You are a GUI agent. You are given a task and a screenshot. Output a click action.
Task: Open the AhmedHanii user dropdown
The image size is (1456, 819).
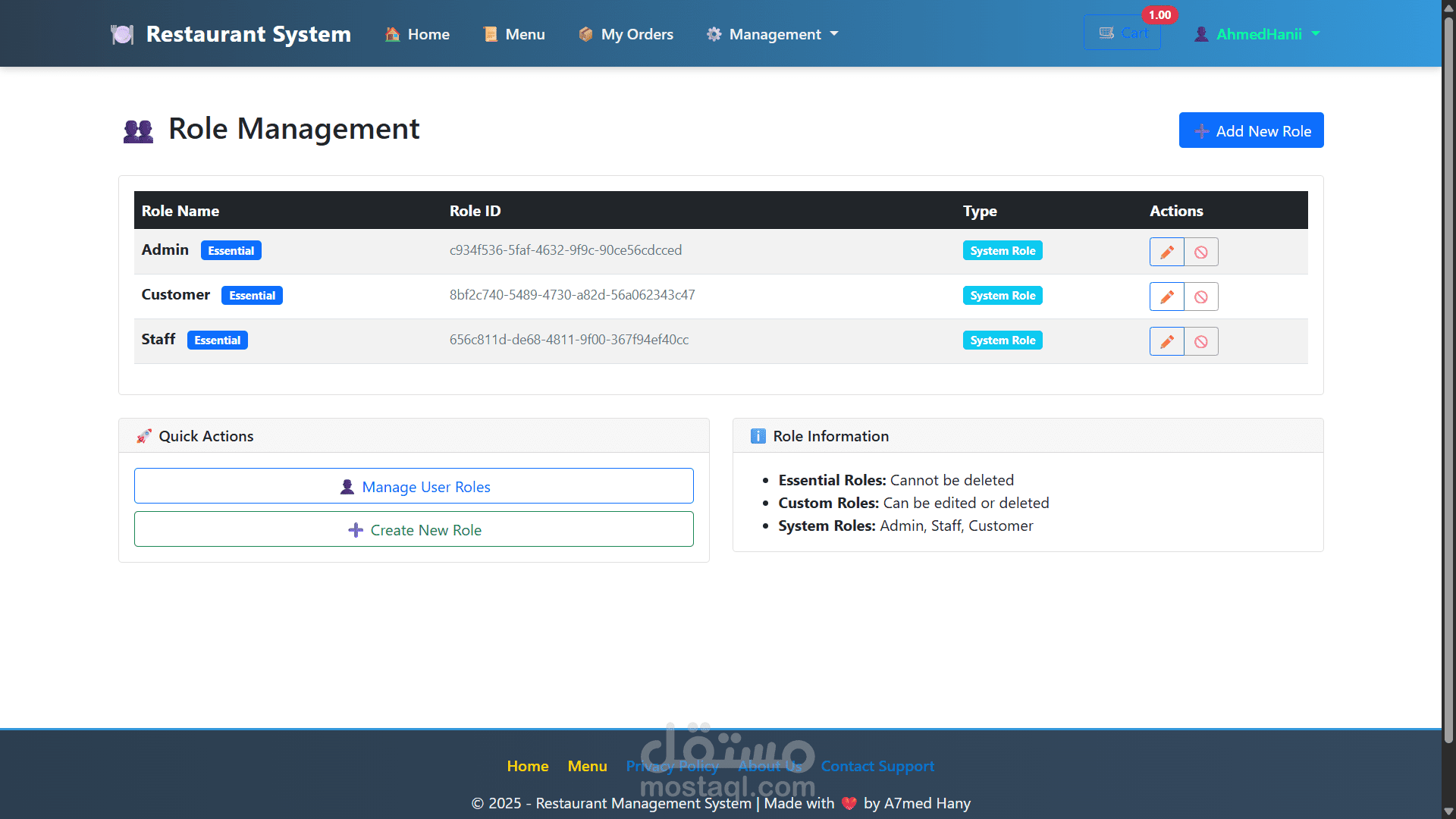[x=1257, y=34]
